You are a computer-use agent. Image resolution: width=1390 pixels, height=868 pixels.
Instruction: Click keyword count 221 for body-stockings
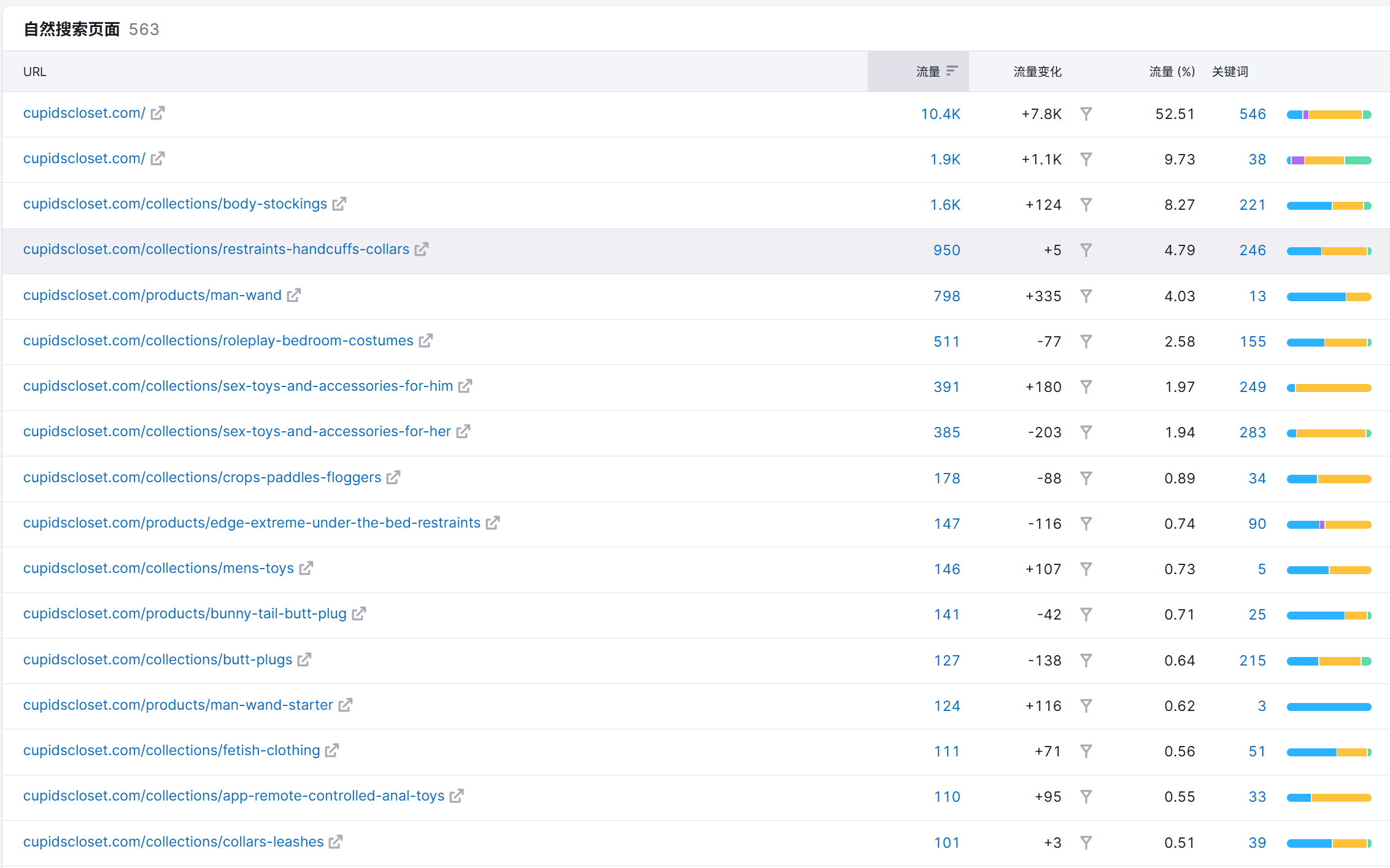(1253, 205)
